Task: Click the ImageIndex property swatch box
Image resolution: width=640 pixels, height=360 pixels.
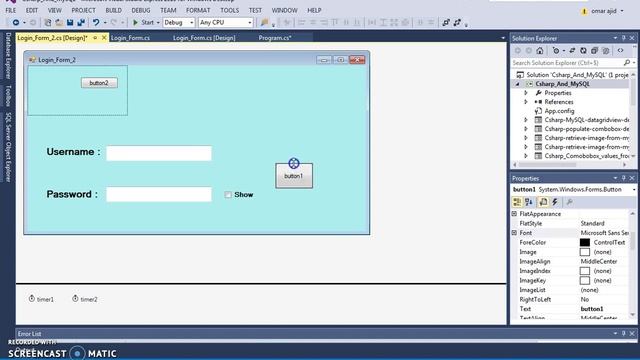Action: coord(584,271)
